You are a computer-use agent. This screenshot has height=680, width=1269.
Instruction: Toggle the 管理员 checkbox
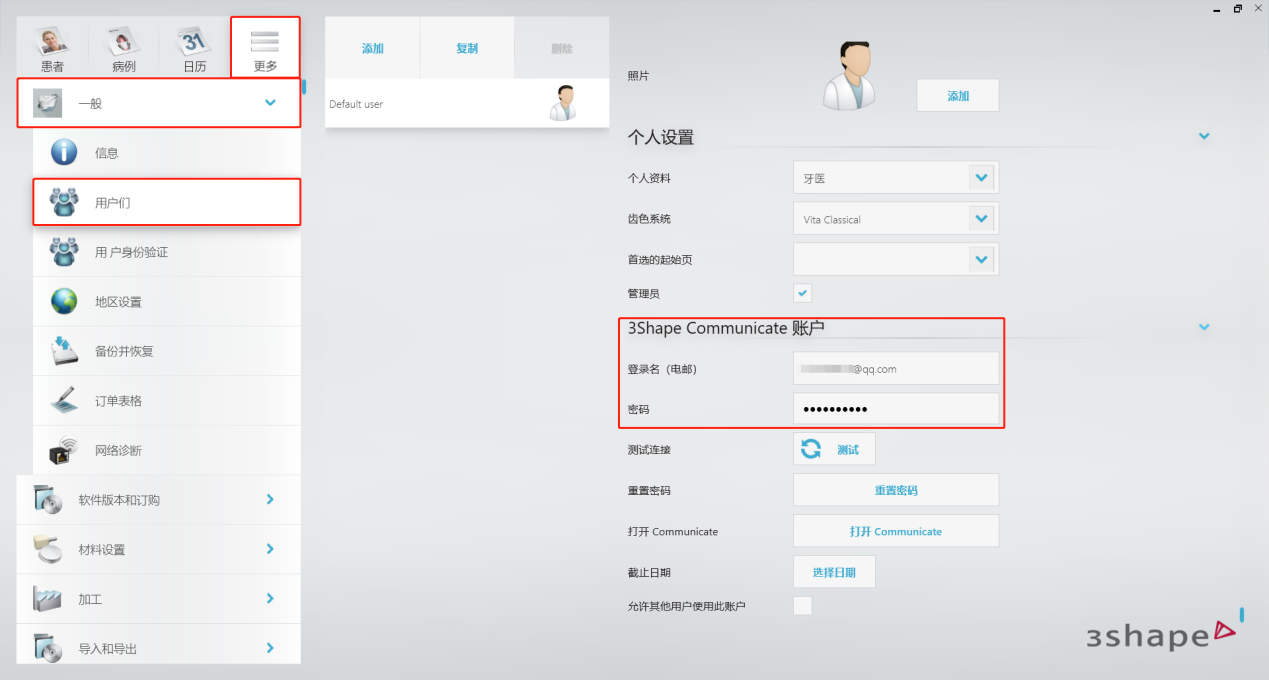pyautogui.click(x=802, y=293)
